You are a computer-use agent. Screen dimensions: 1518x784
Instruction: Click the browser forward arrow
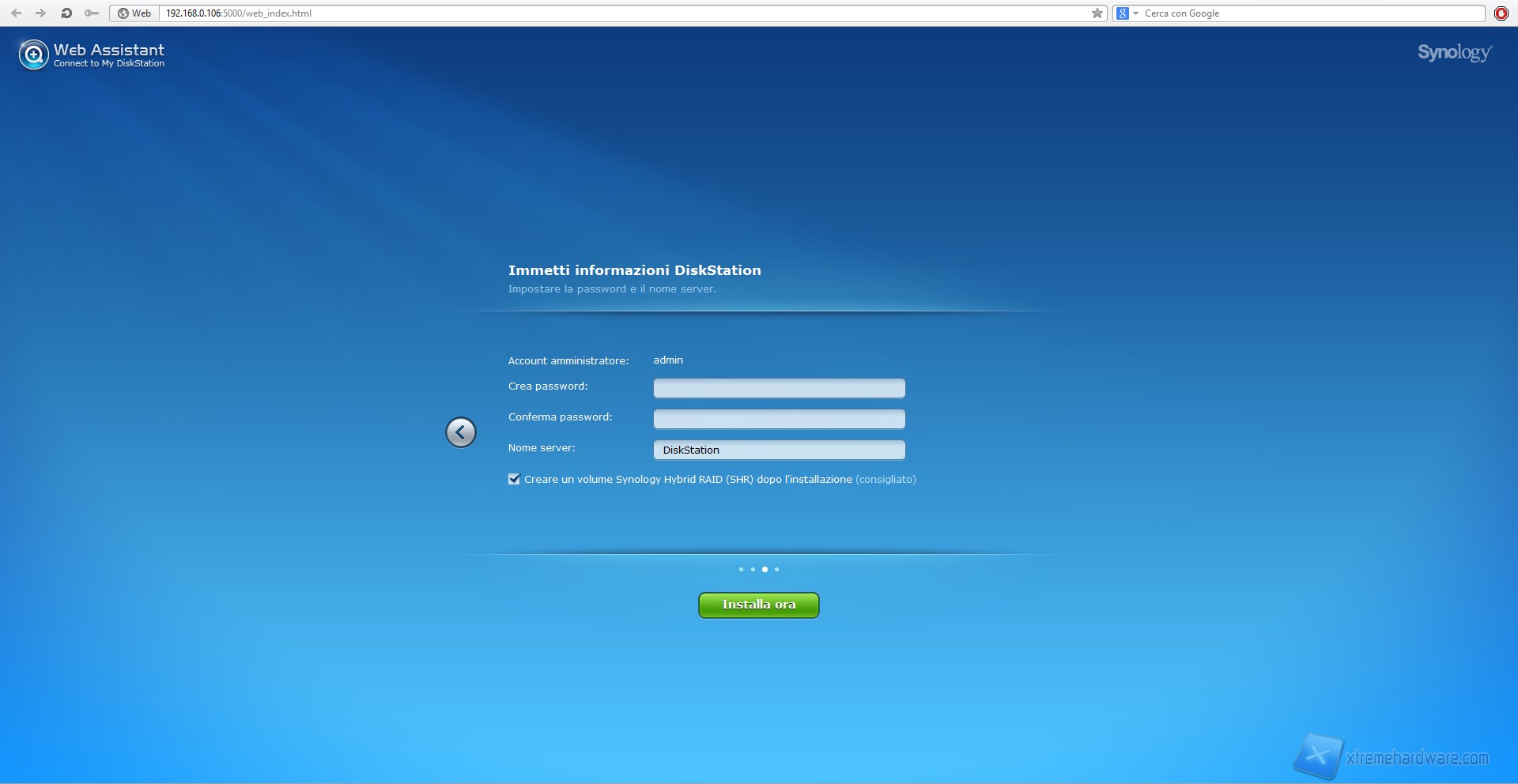click(x=40, y=13)
